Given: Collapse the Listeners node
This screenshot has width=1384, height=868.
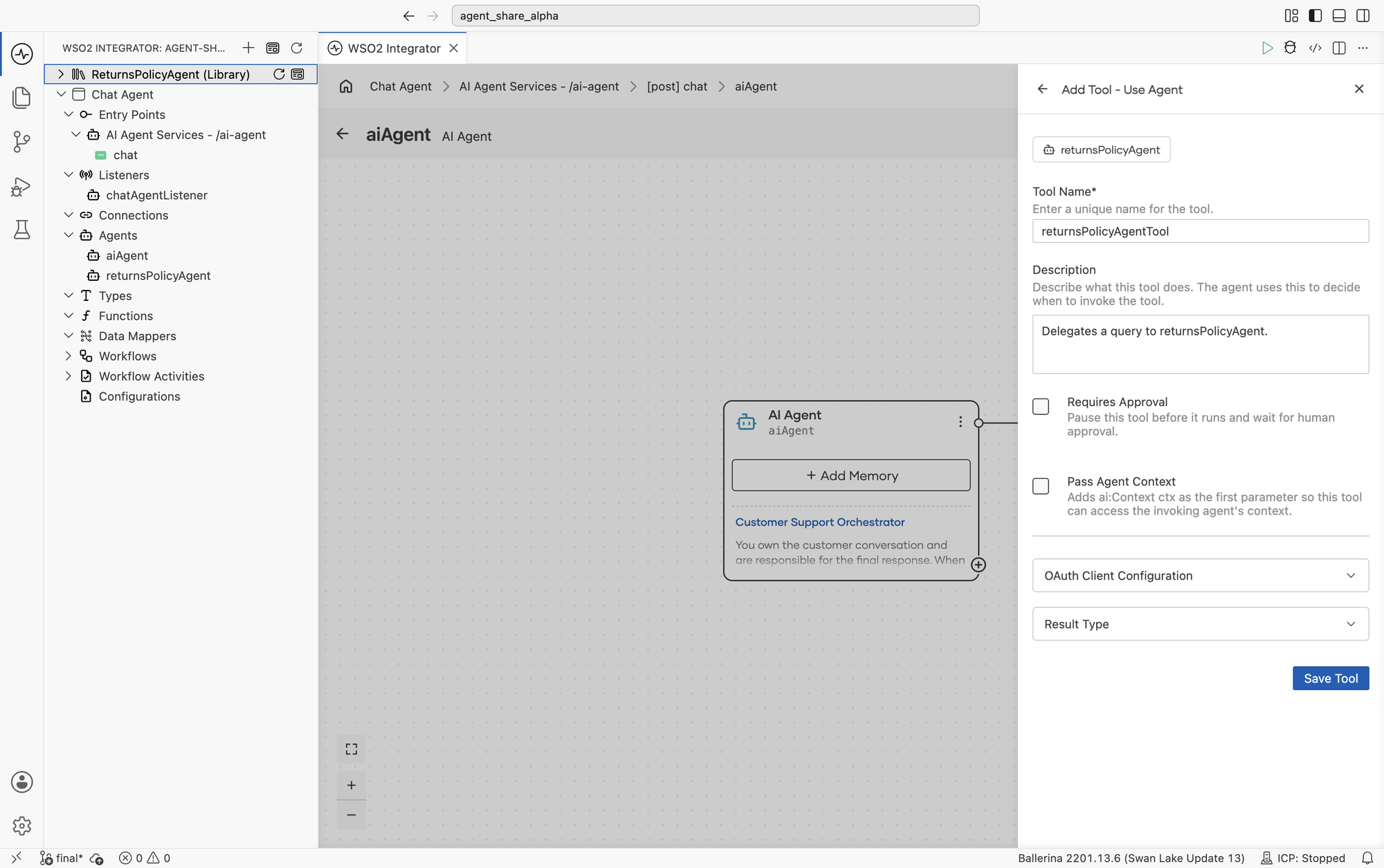Looking at the screenshot, I should 69,175.
